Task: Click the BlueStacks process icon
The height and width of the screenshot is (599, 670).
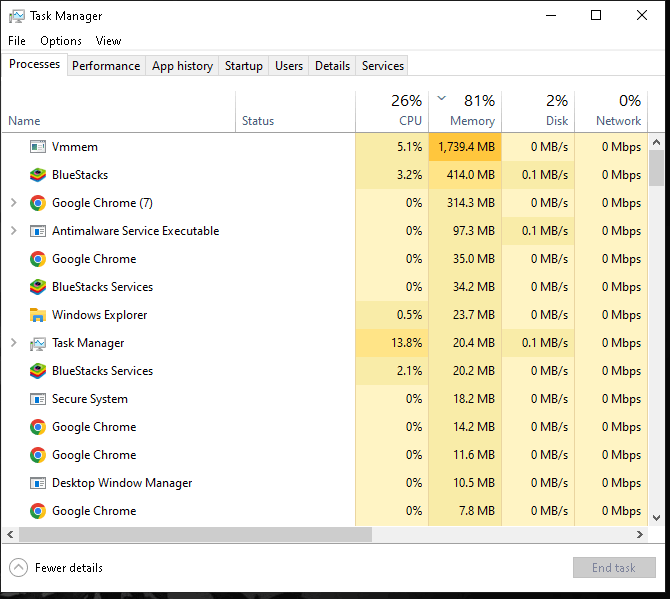Action: (x=38, y=175)
